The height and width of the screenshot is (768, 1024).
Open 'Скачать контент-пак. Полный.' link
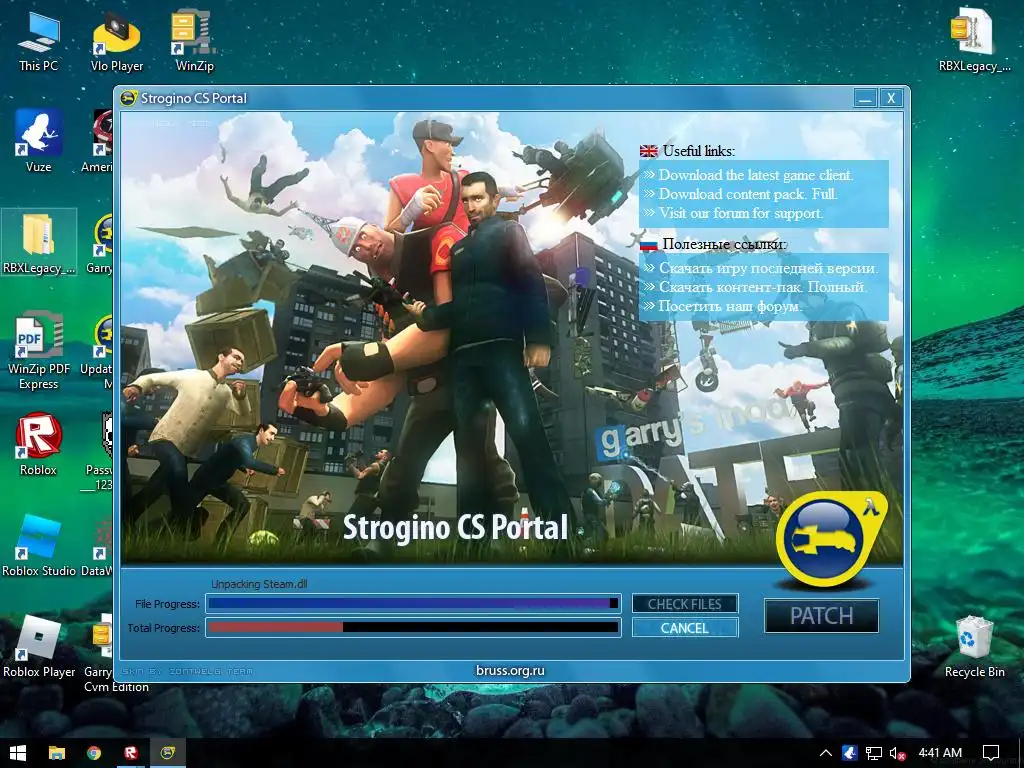point(762,287)
